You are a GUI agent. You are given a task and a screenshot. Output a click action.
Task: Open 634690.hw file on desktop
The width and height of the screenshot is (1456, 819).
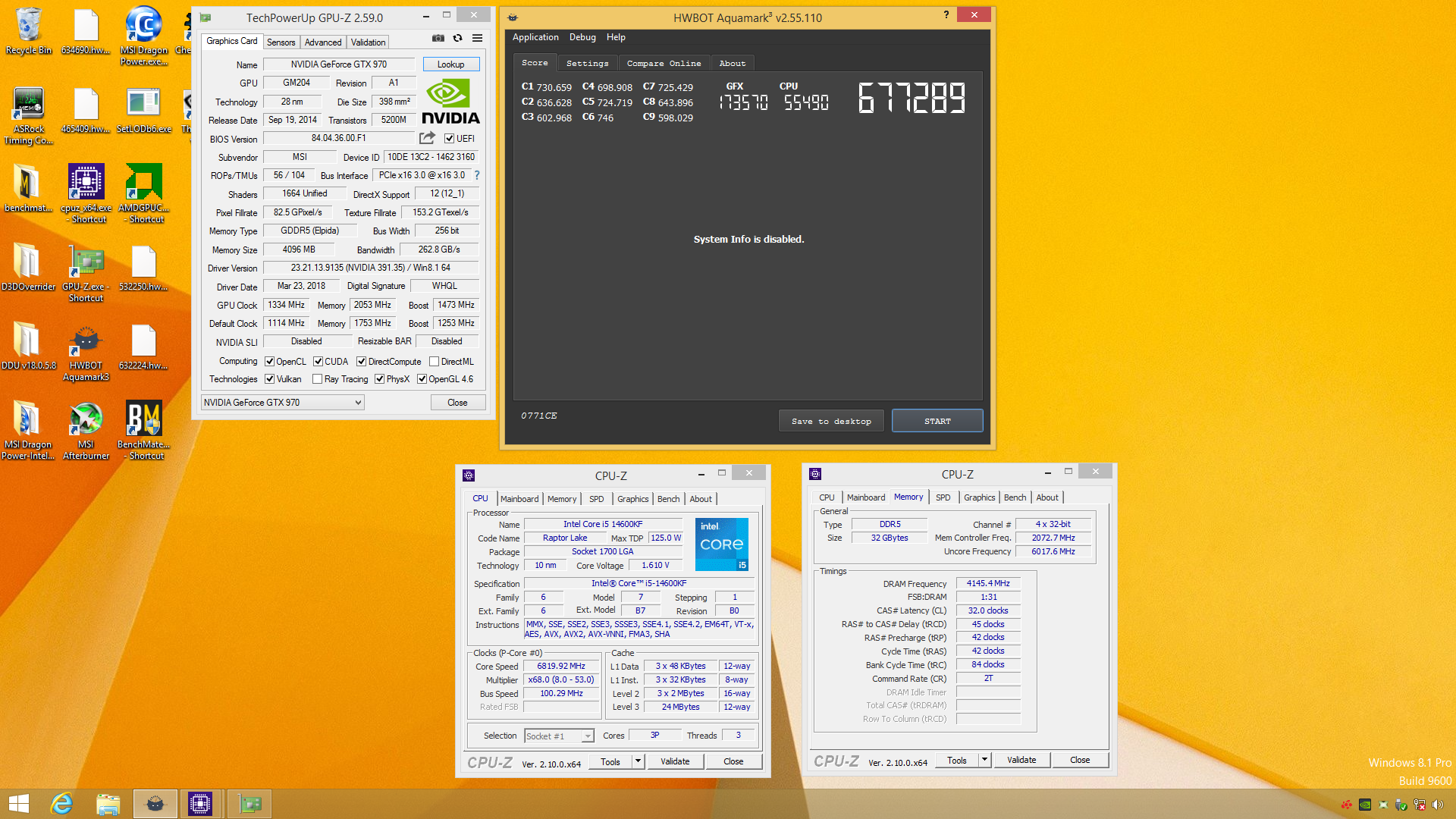tap(86, 30)
